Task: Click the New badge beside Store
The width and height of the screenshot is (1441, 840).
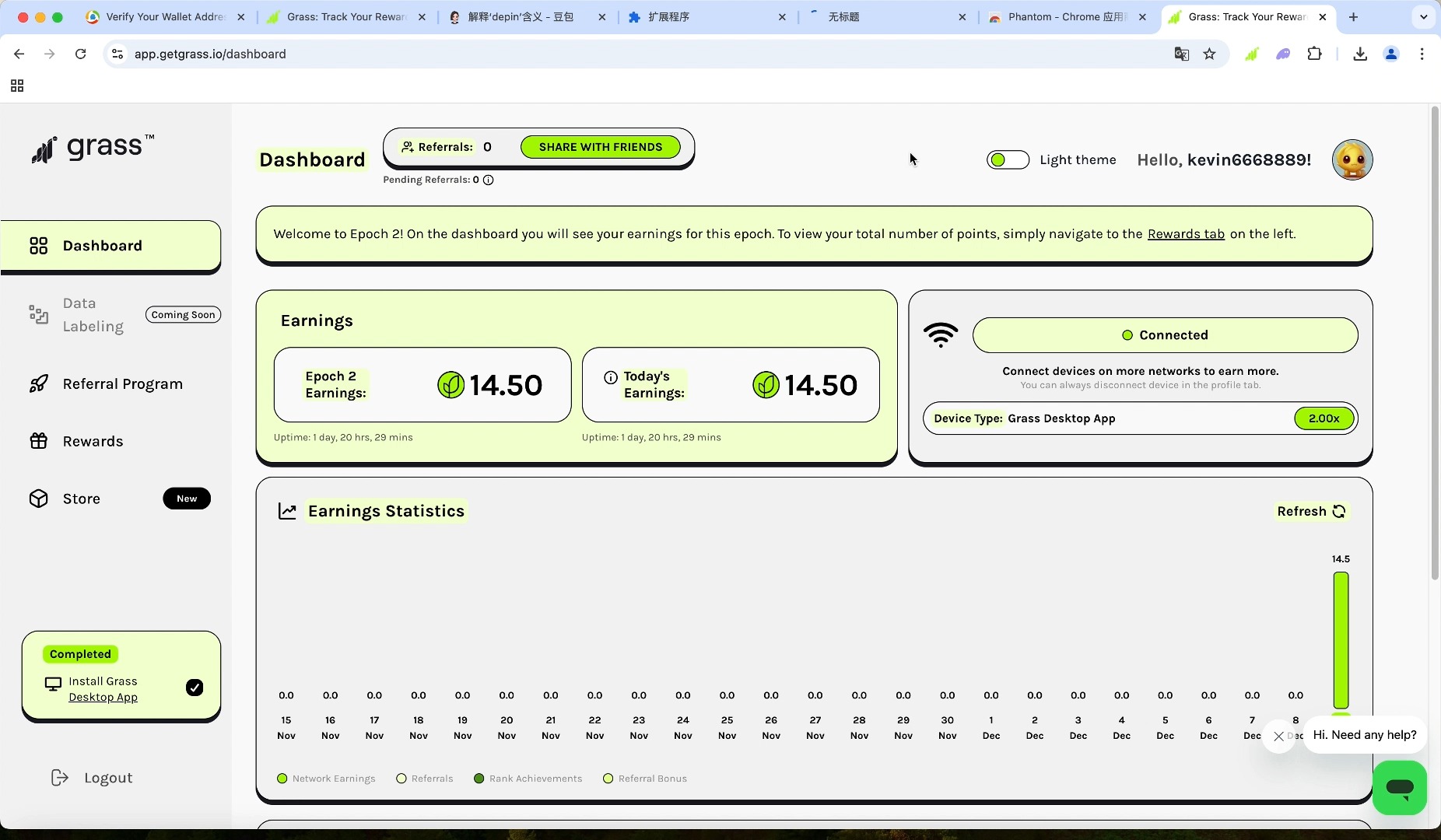Action: [x=187, y=499]
